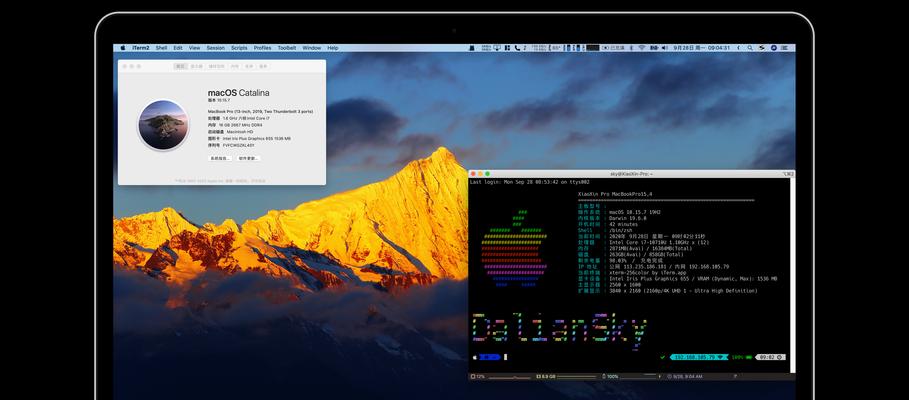This screenshot has width=909, height=400.
Task: Click the Macintosh HD startup disk text
Action: [240, 132]
